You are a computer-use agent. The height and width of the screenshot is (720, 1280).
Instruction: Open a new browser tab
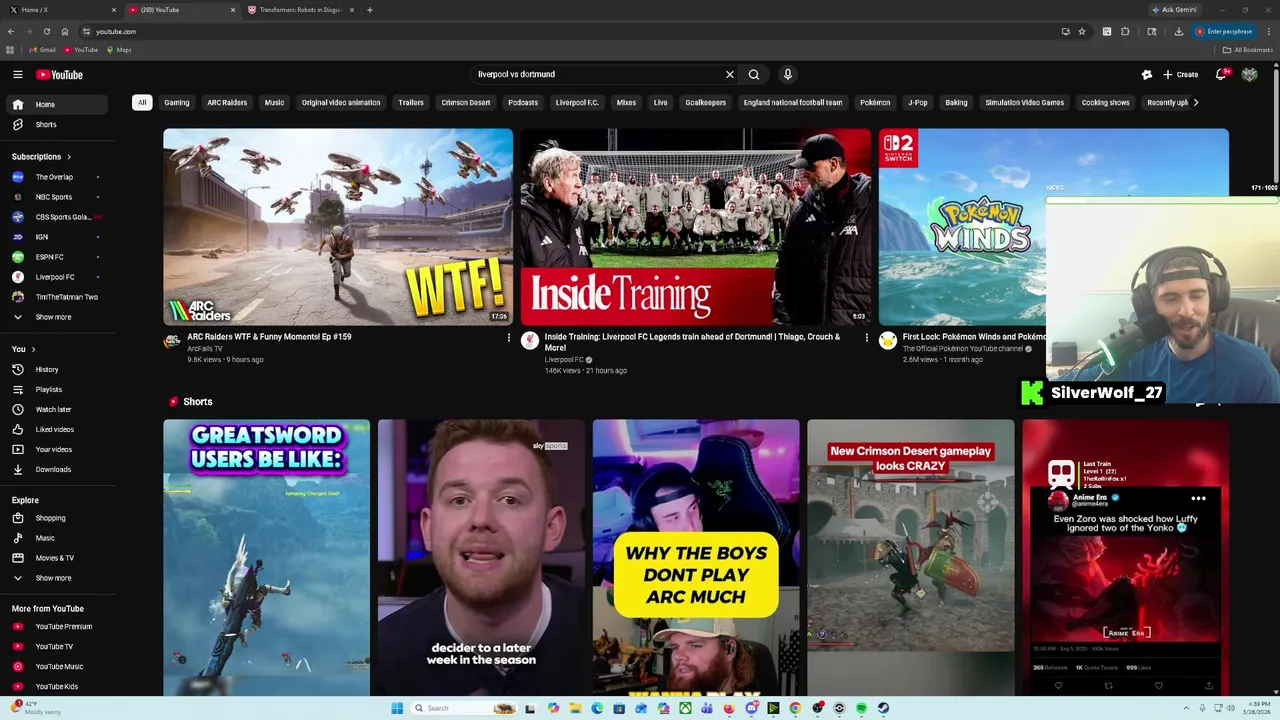(x=369, y=10)
